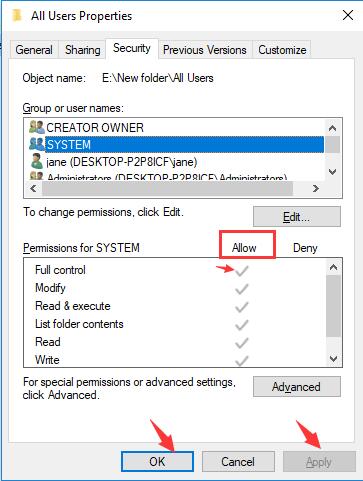Open the Previous Versions tab

(x=205, y=50)
